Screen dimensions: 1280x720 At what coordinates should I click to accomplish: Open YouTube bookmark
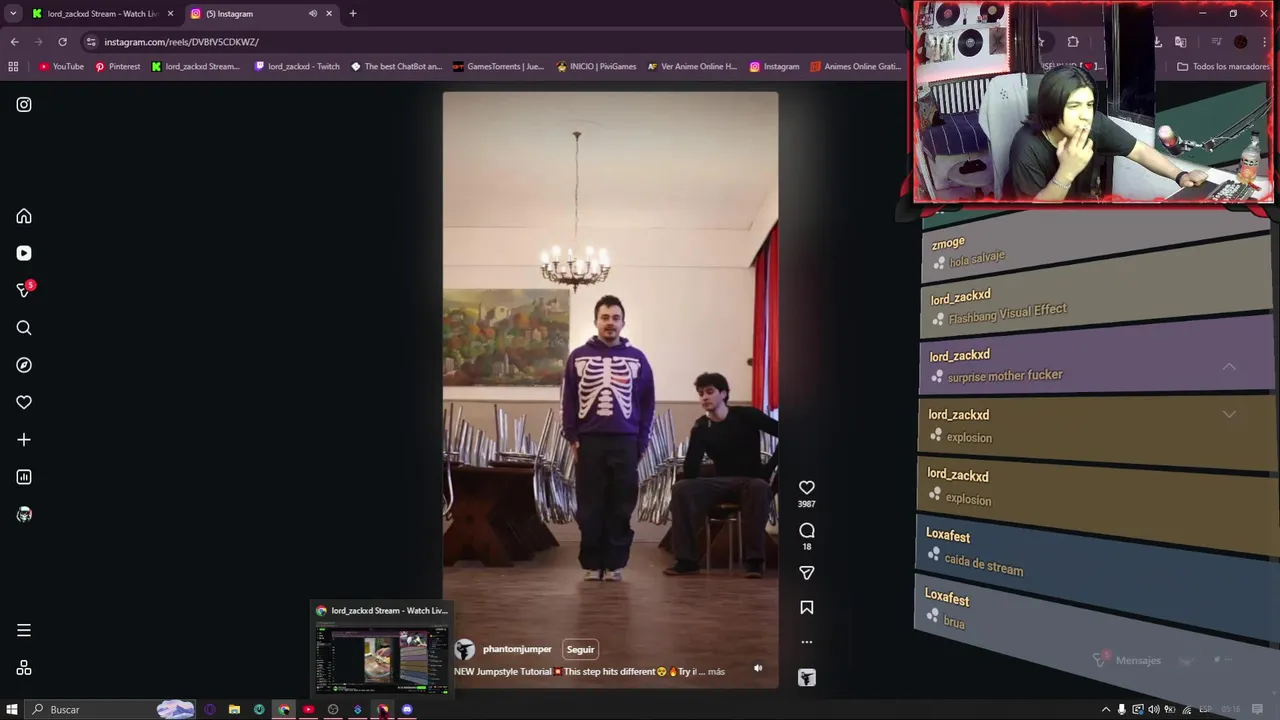[61, 66]
